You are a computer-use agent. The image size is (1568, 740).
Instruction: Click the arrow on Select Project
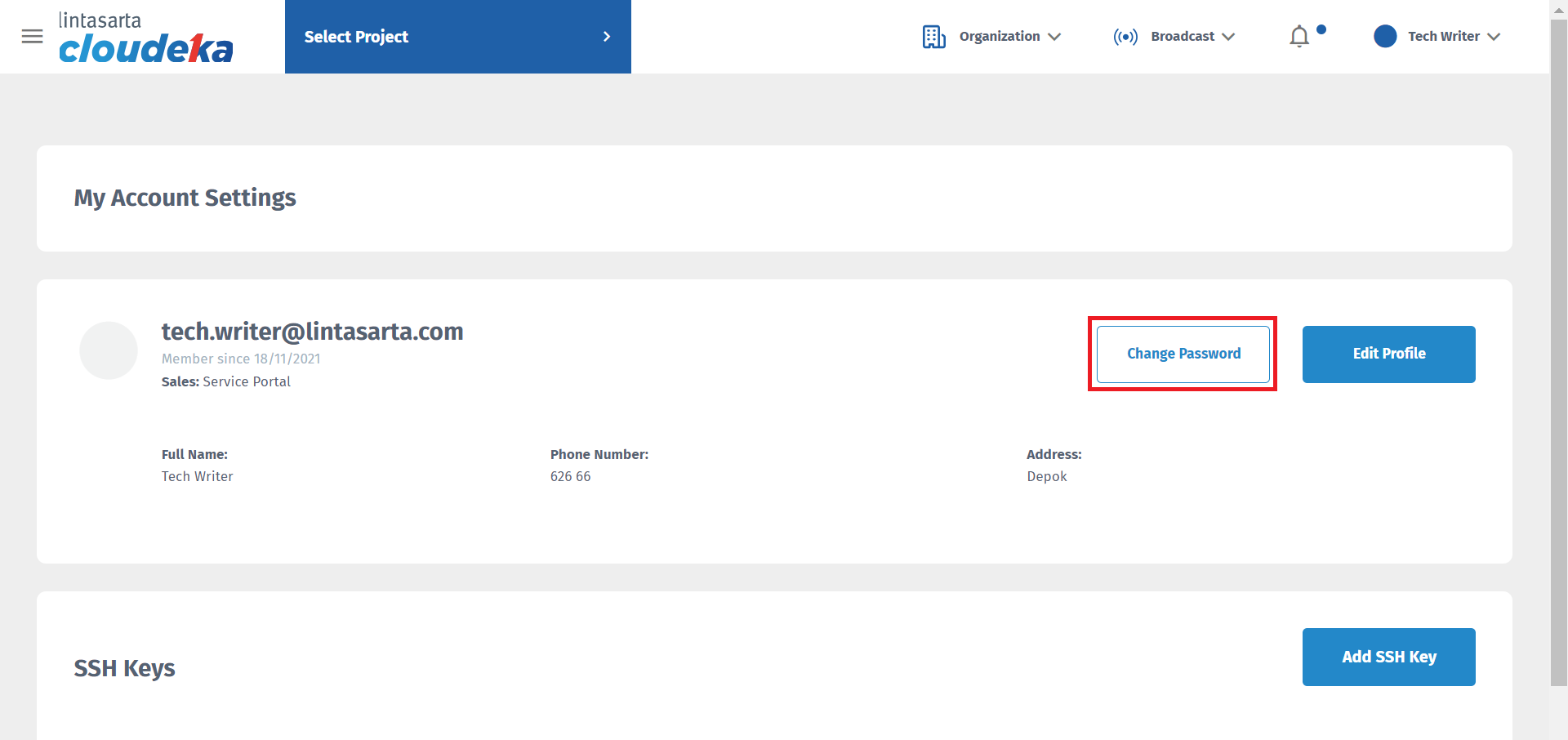tap(606, 37)
